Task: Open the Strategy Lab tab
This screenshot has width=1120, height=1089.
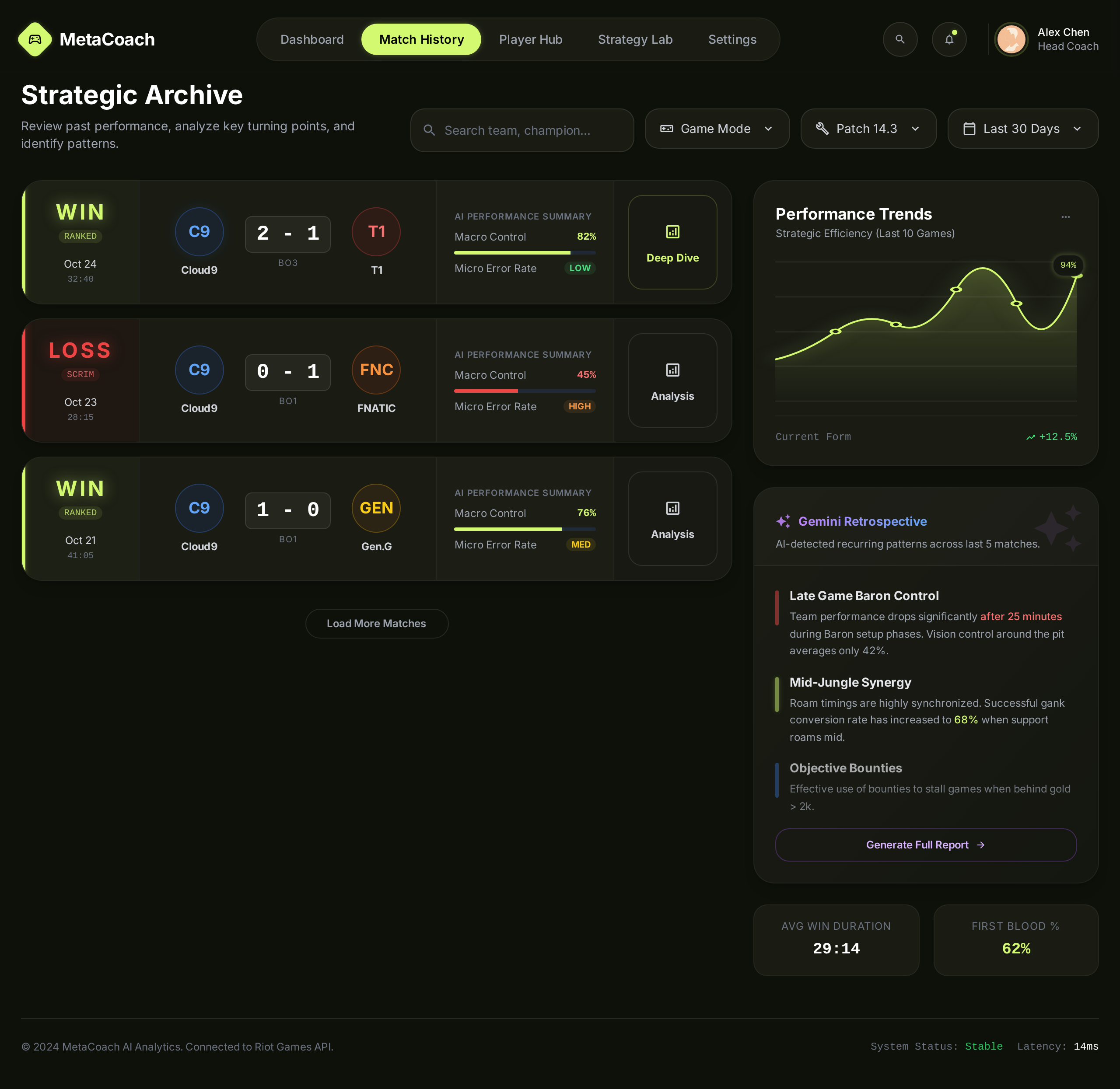Action: tap(635, 39)
